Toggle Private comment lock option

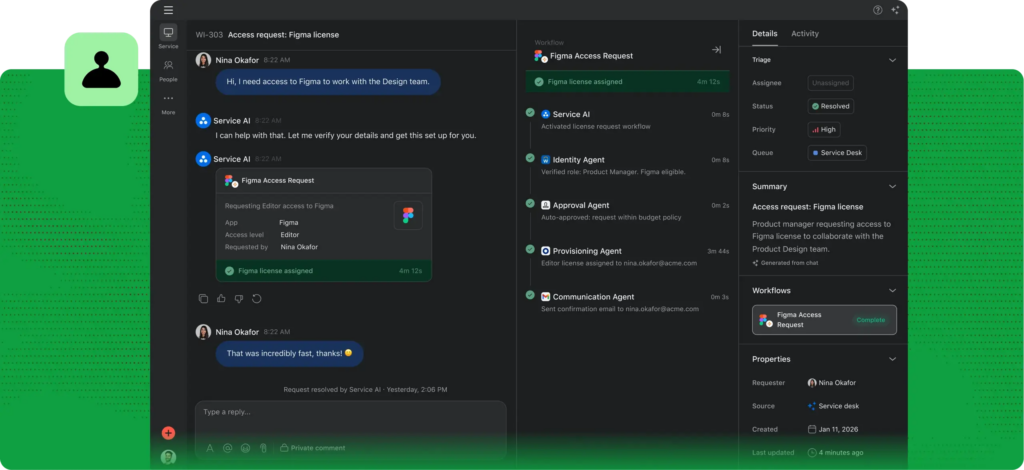313,448
